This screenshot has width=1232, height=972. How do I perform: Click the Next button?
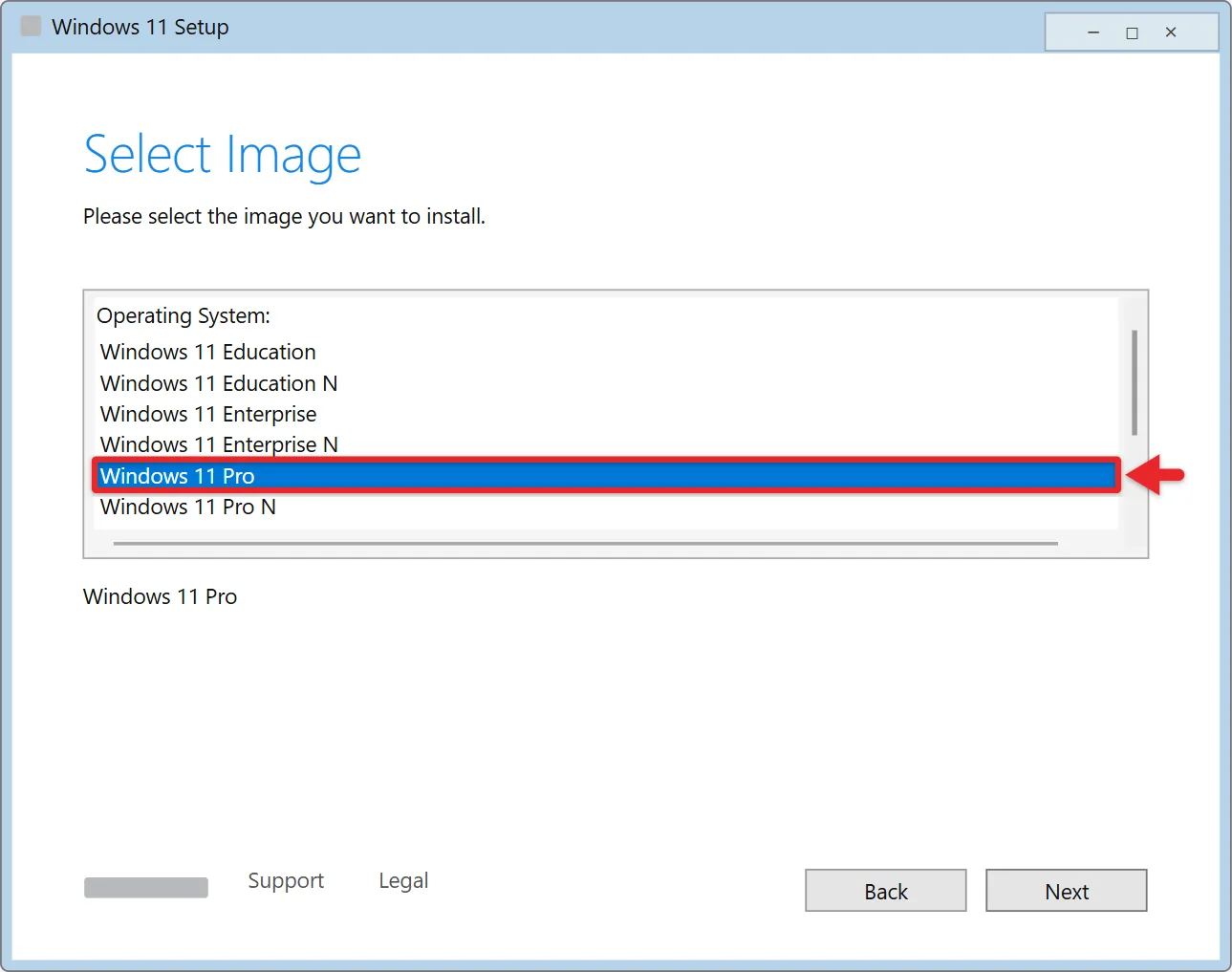[x=1066, y=891]
